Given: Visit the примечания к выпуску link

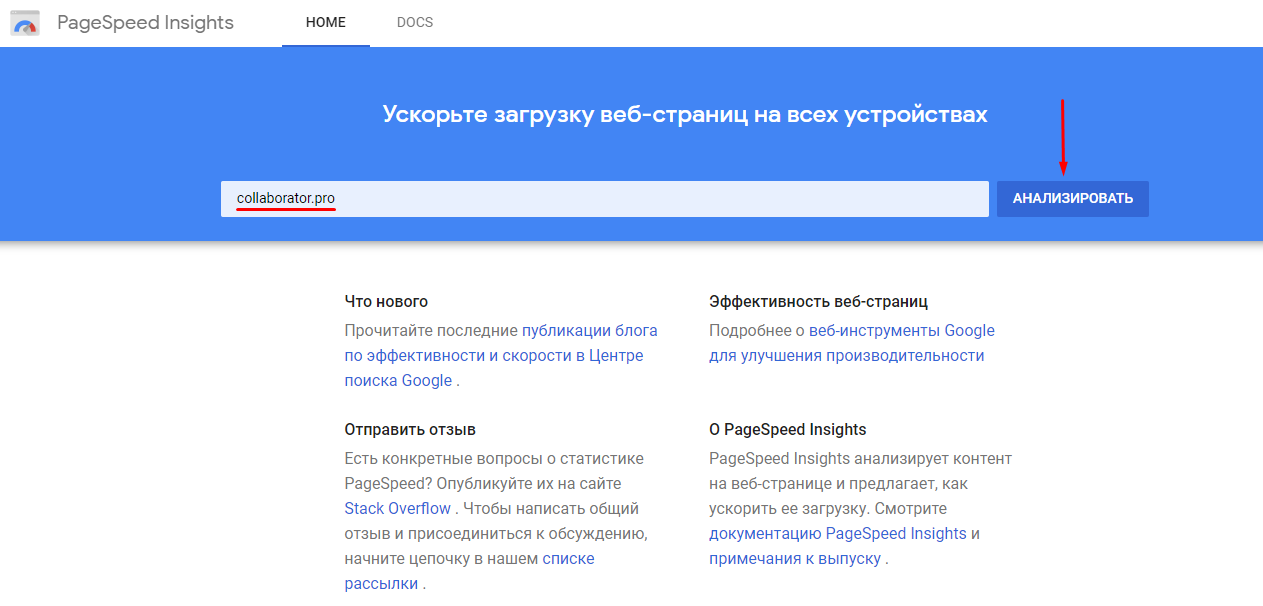Looking at the screenshot, I should pyautogui.click(x=794, y=559).
